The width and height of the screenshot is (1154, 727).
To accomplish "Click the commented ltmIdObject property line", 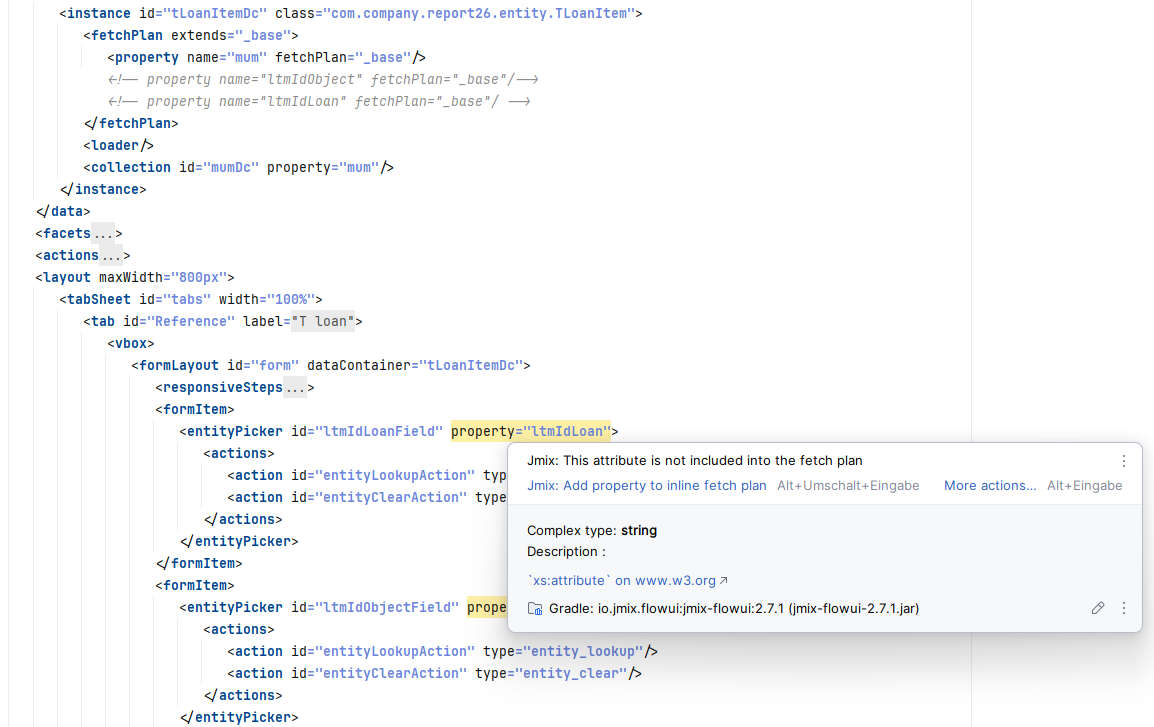I will [323, 80].
